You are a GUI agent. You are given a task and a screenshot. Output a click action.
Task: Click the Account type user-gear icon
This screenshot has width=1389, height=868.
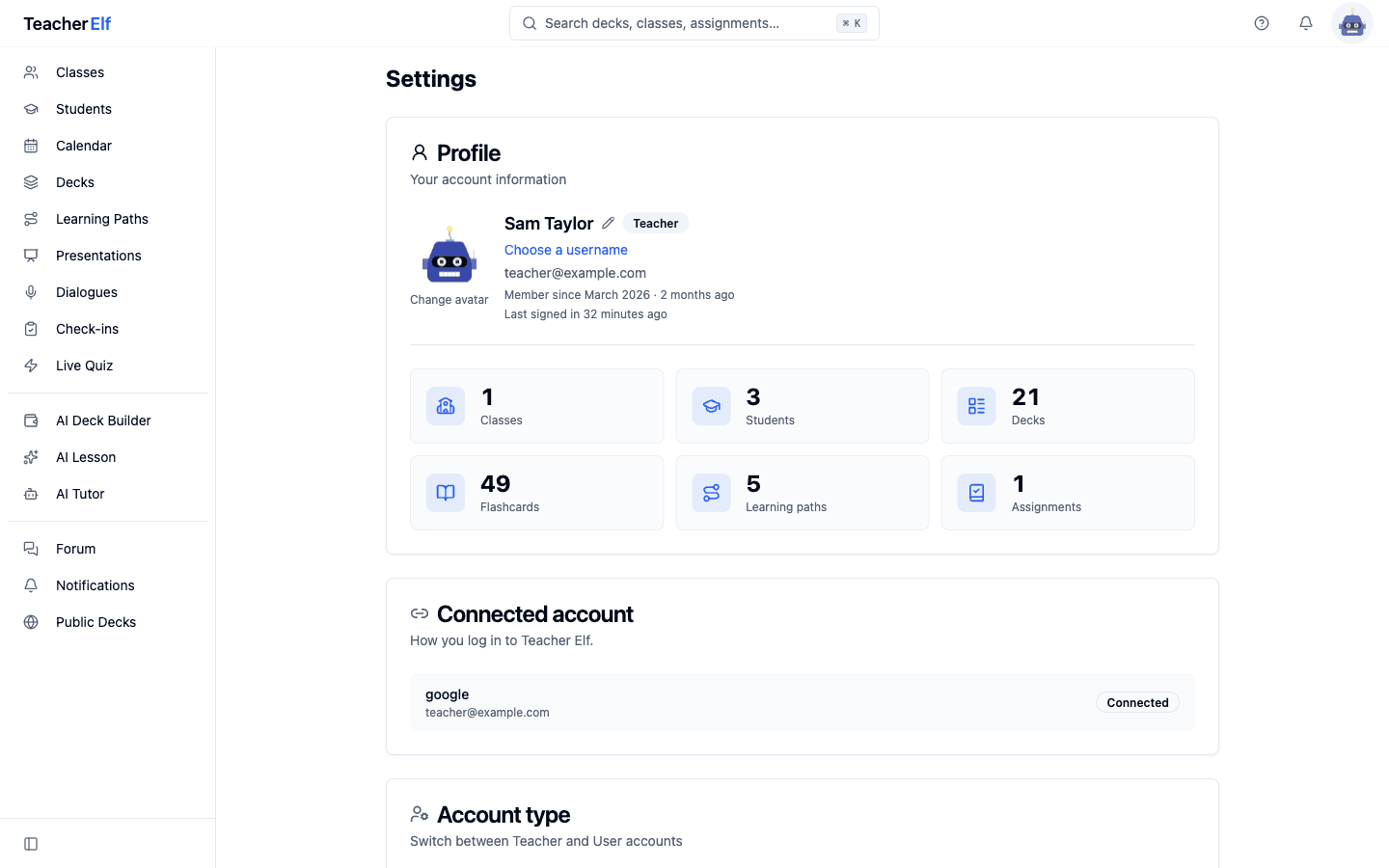(x=420, y=814)
